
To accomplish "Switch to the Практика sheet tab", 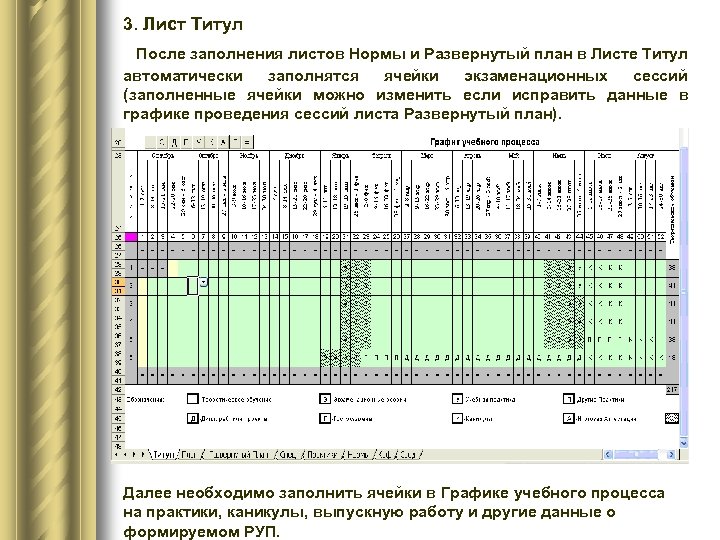I will [x=322, y=455].
